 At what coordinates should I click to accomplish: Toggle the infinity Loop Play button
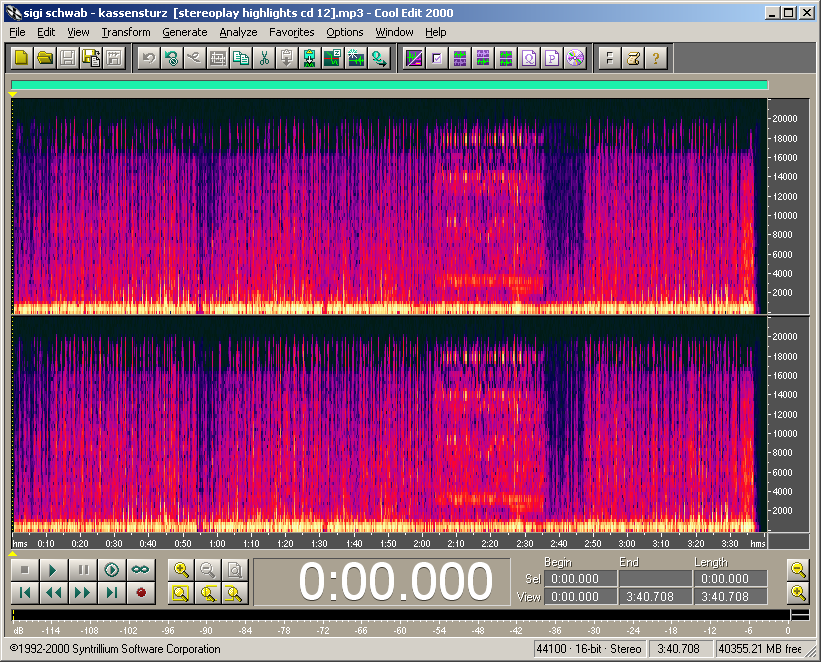coord(141,570)
